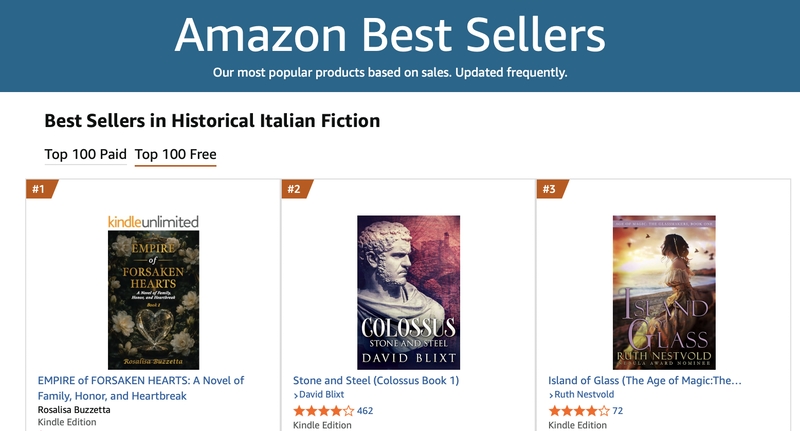800x431 pixels.
Task: Open the 462 reviews count link
Action: (365, 411)
